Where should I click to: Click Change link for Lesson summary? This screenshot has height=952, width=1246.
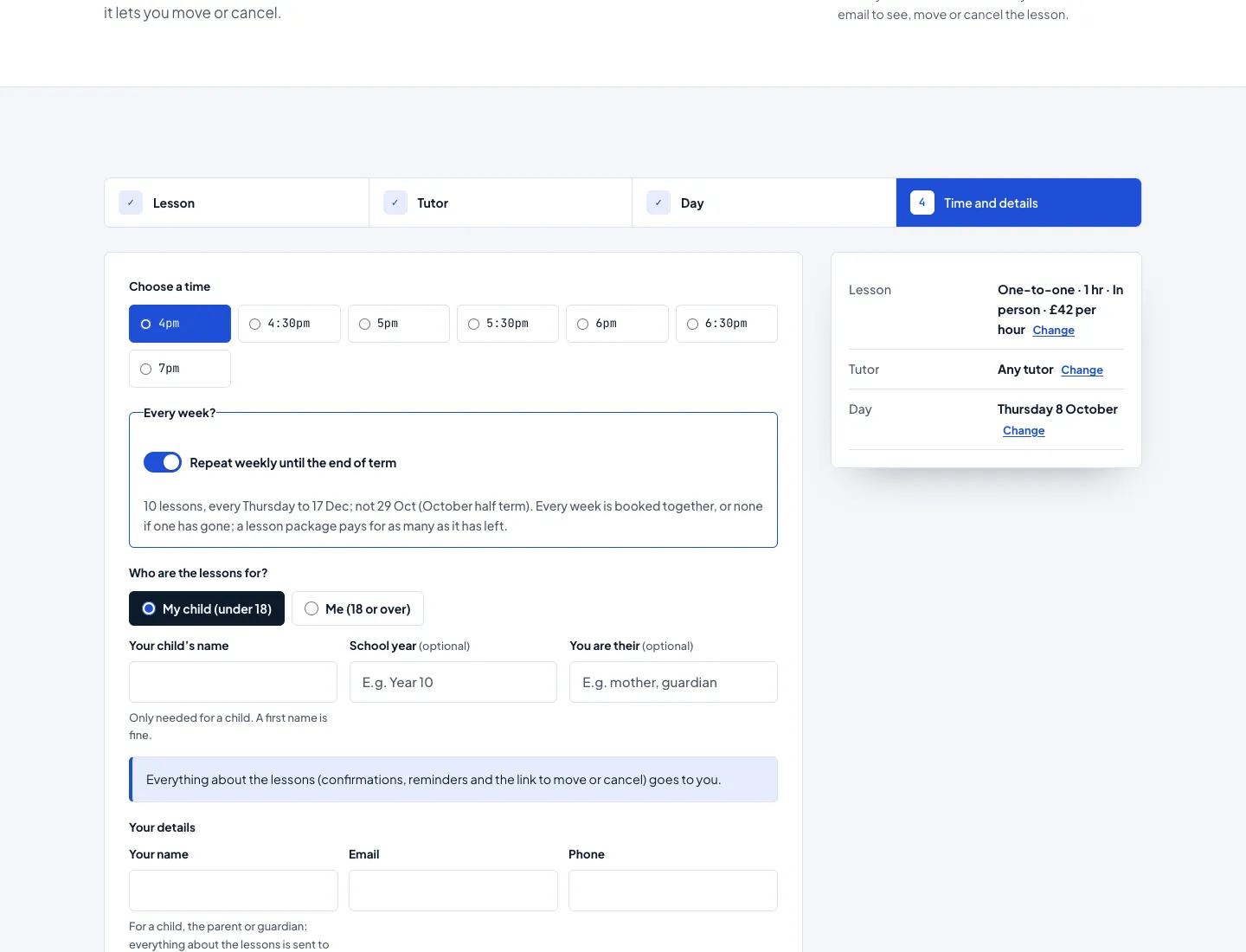coord(1053,330)
